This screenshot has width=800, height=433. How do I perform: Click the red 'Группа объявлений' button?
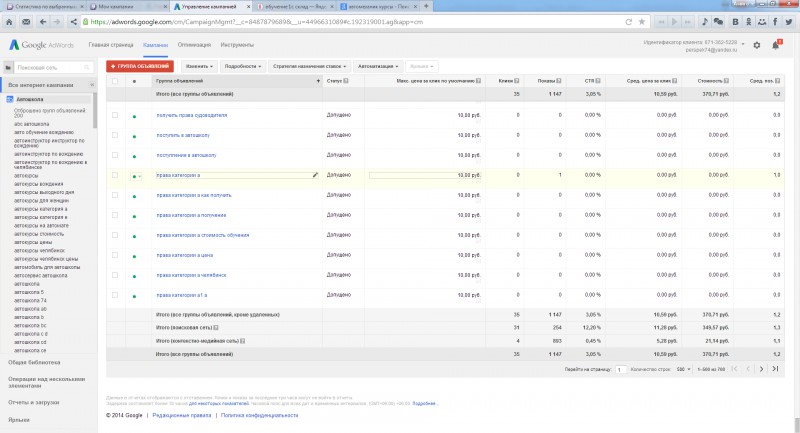pos(140,66)
